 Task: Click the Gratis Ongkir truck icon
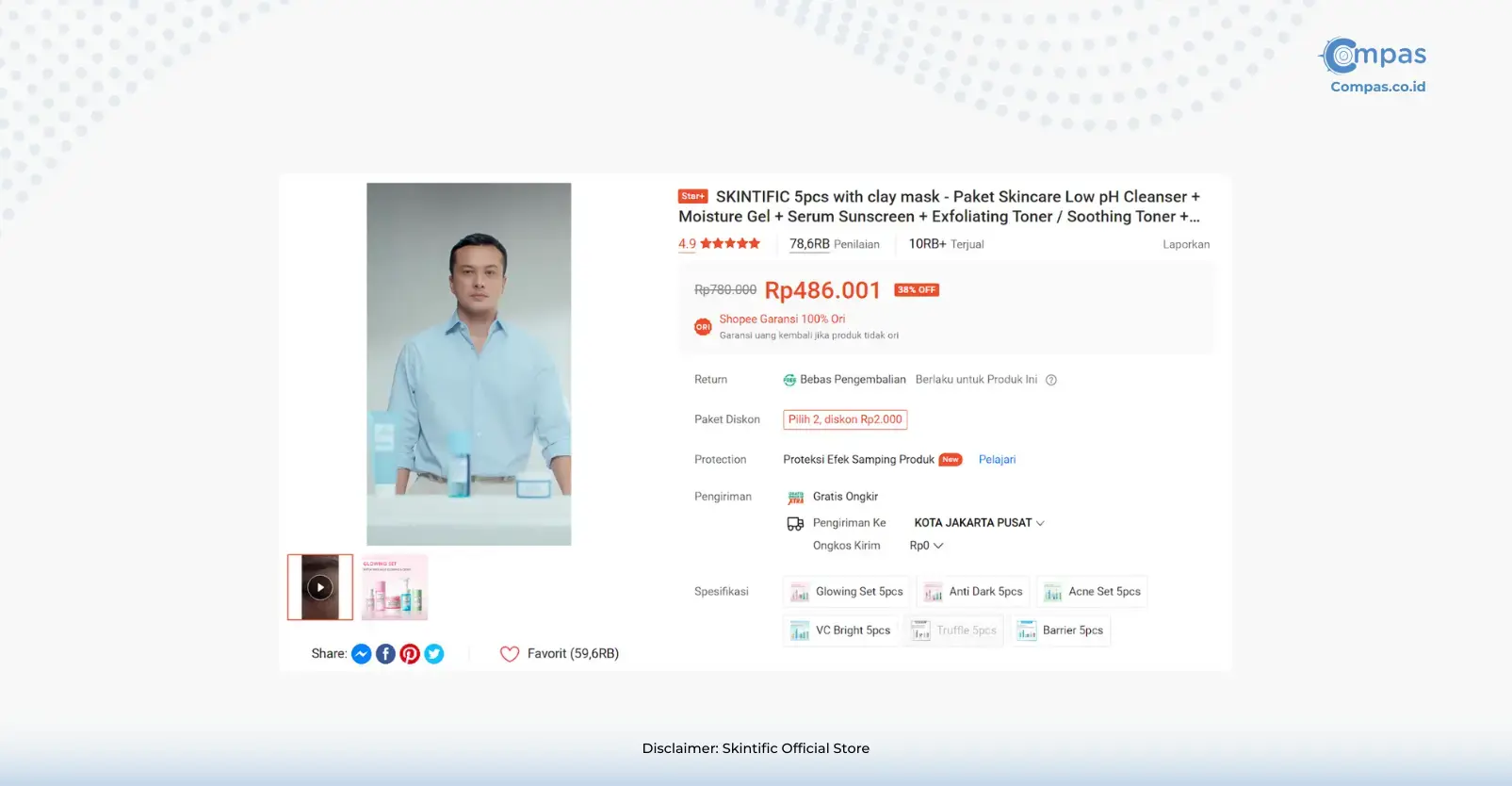point(796,497)
